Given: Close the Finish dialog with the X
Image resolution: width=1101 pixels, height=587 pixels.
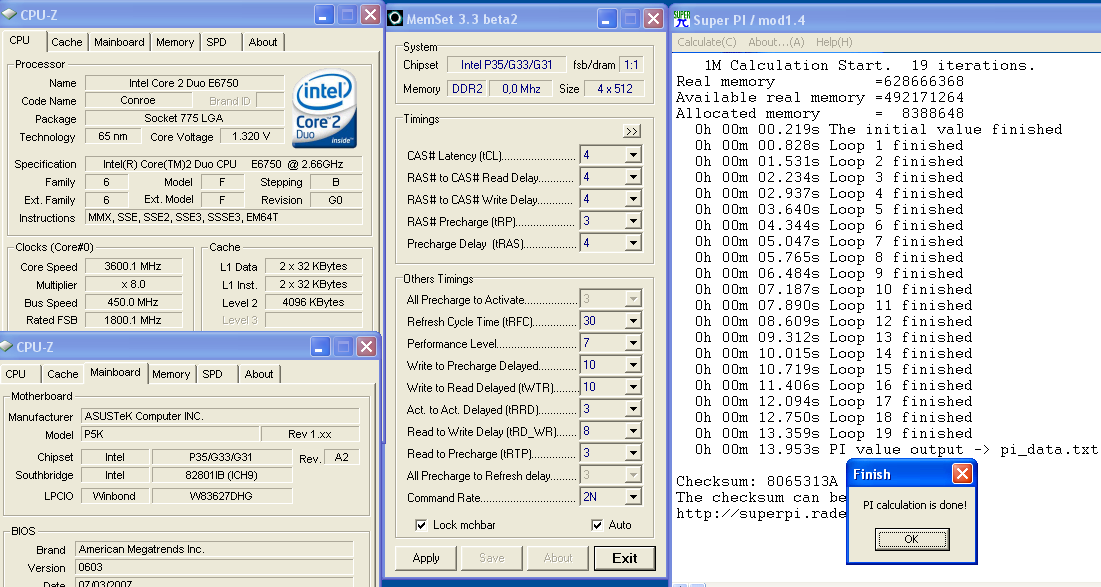Looking at the screenshot, I should coord(962,474).
